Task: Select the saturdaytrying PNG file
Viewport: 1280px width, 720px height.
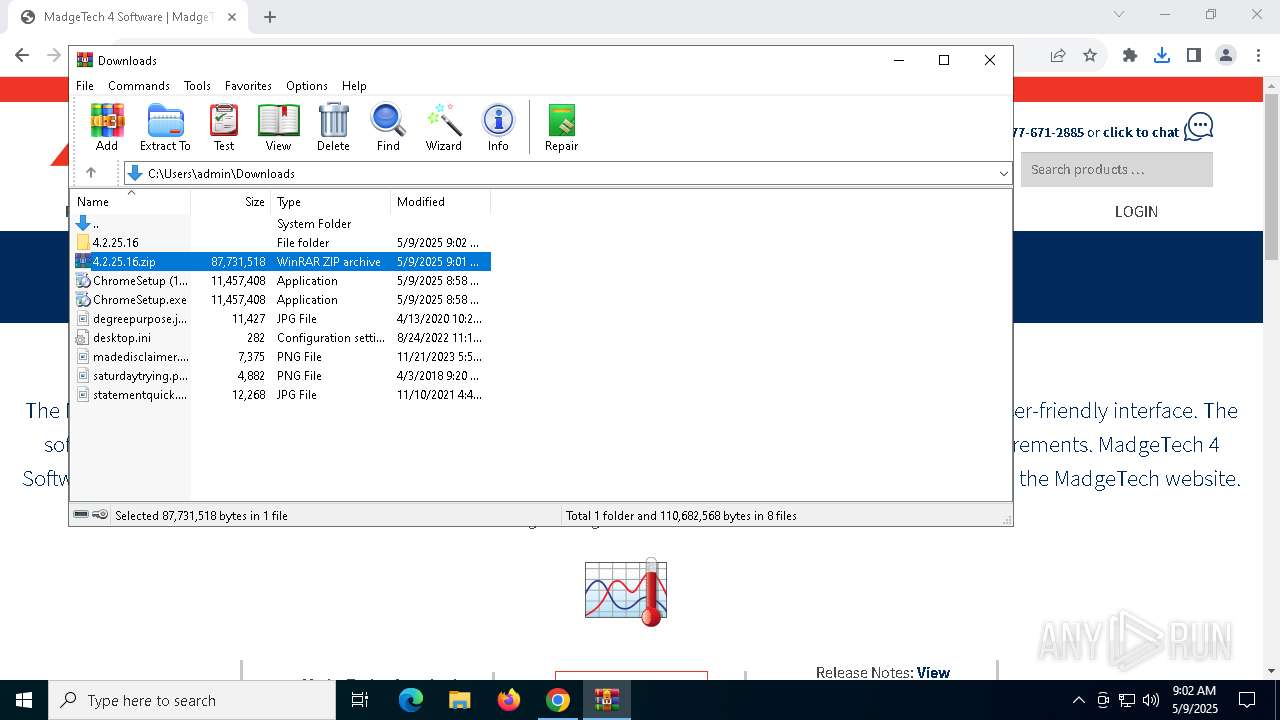Action: coord(280,376)
